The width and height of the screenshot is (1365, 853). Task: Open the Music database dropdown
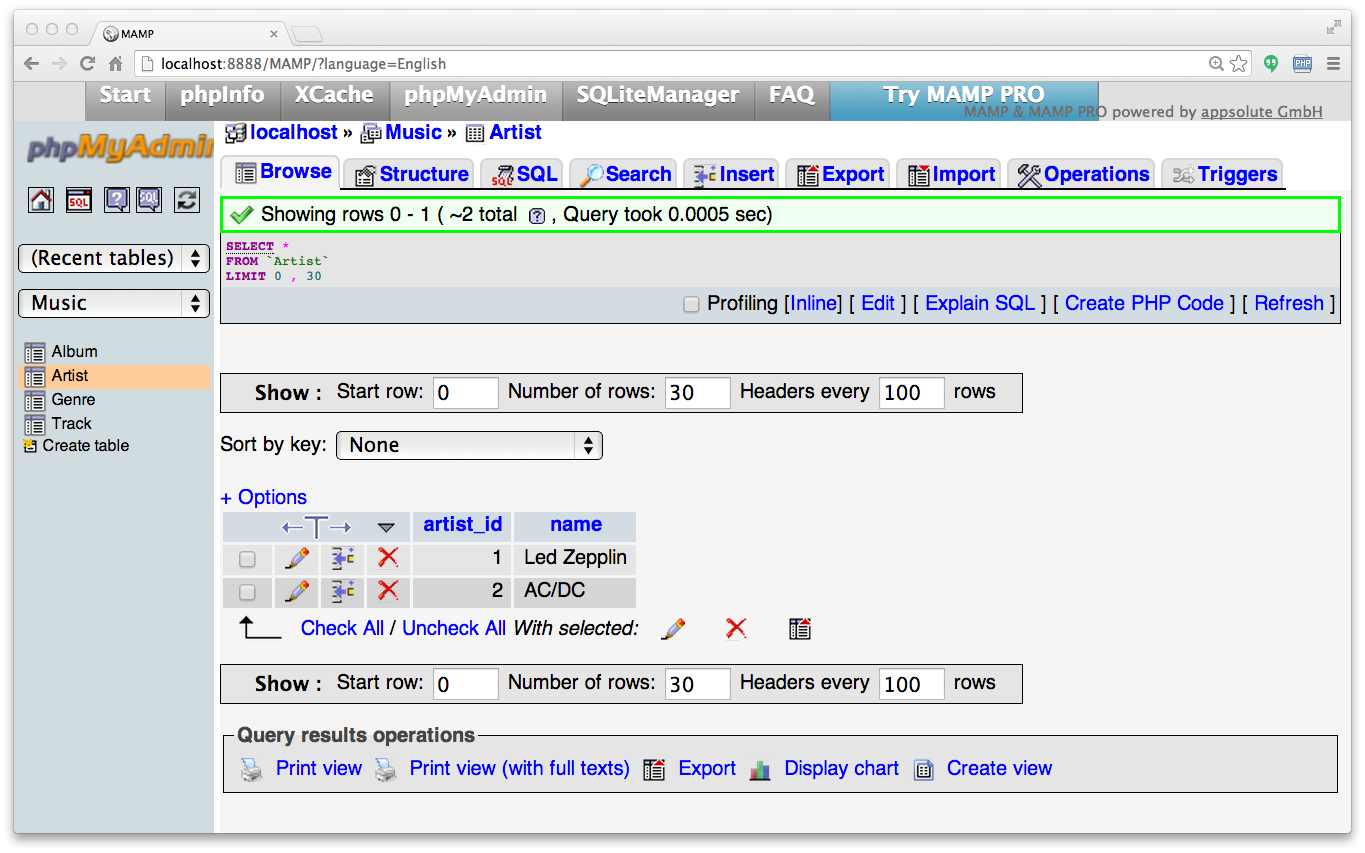[x=114, y=303]
